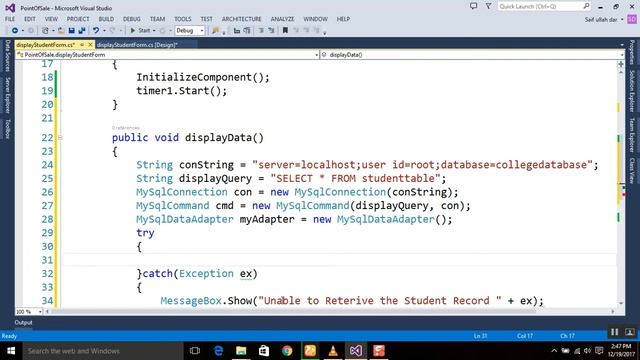
Task: Open the VIEW menu
Action: pos(51,19)
